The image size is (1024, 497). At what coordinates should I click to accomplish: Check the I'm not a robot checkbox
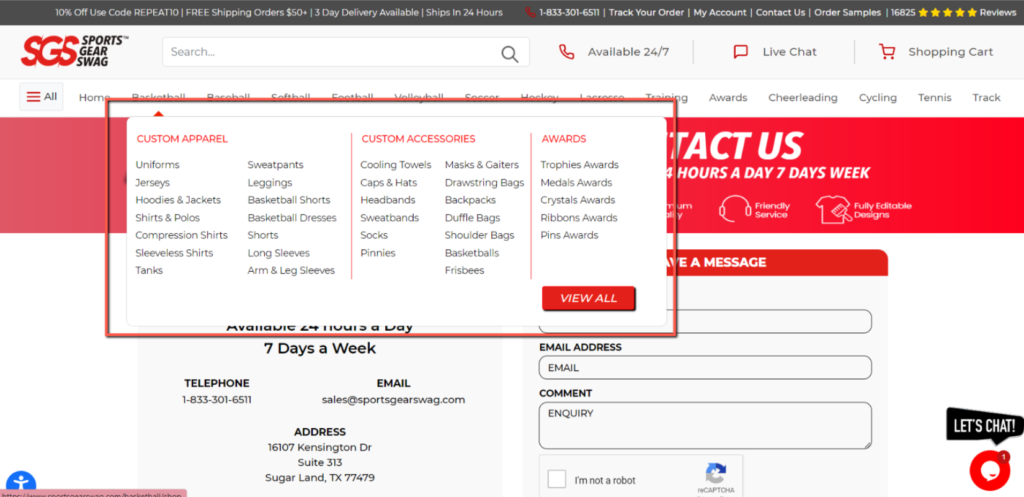[557, 479]
